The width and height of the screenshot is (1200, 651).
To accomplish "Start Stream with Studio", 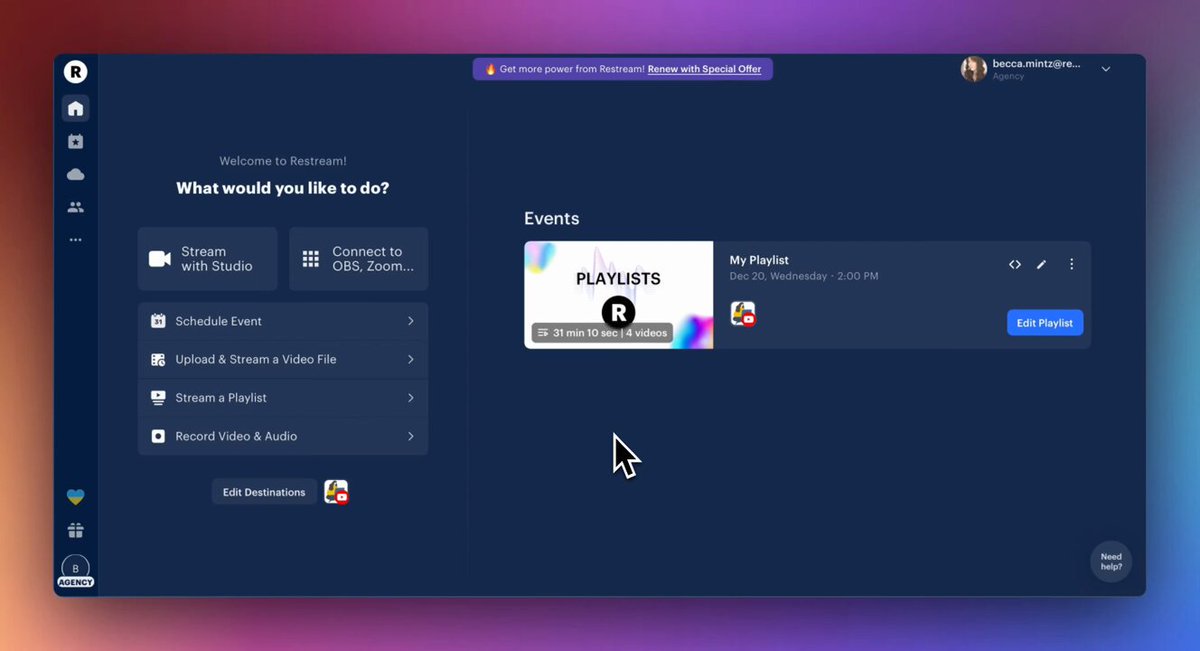I will pyautogui.click(x=208, y=259).
